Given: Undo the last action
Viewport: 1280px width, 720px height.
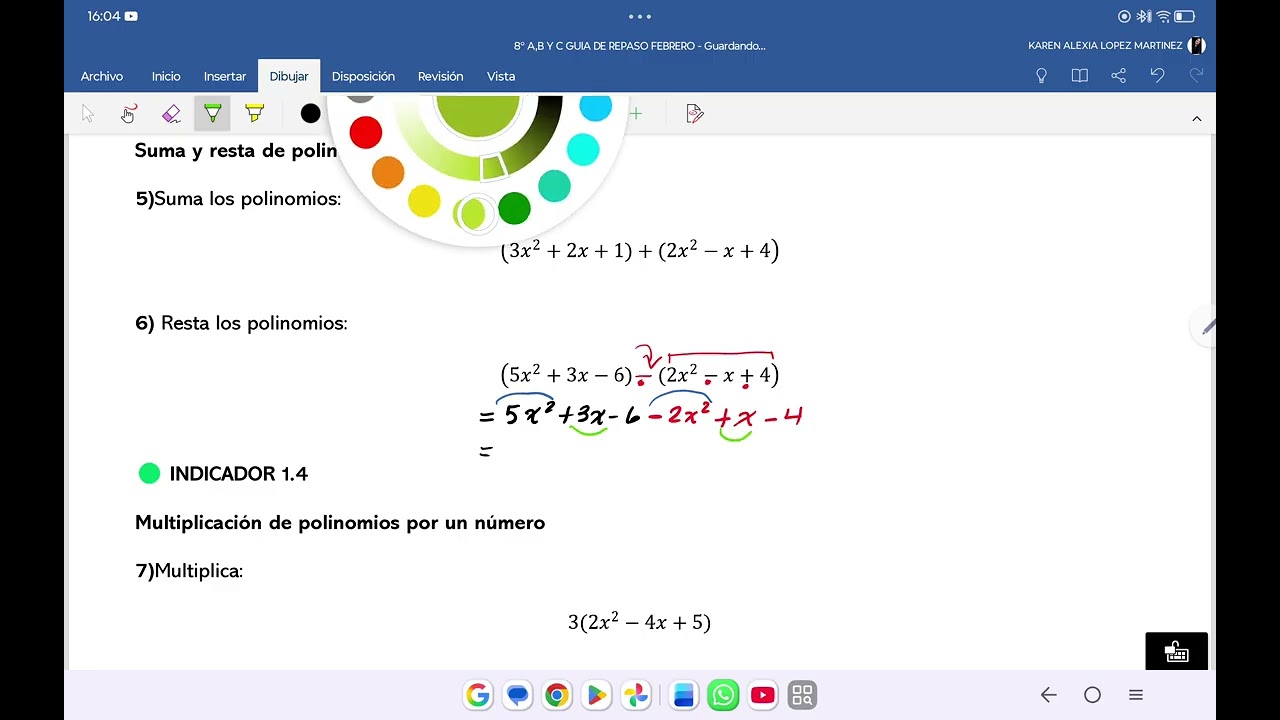Looking at the screenshot, I should coord(1157,76).
